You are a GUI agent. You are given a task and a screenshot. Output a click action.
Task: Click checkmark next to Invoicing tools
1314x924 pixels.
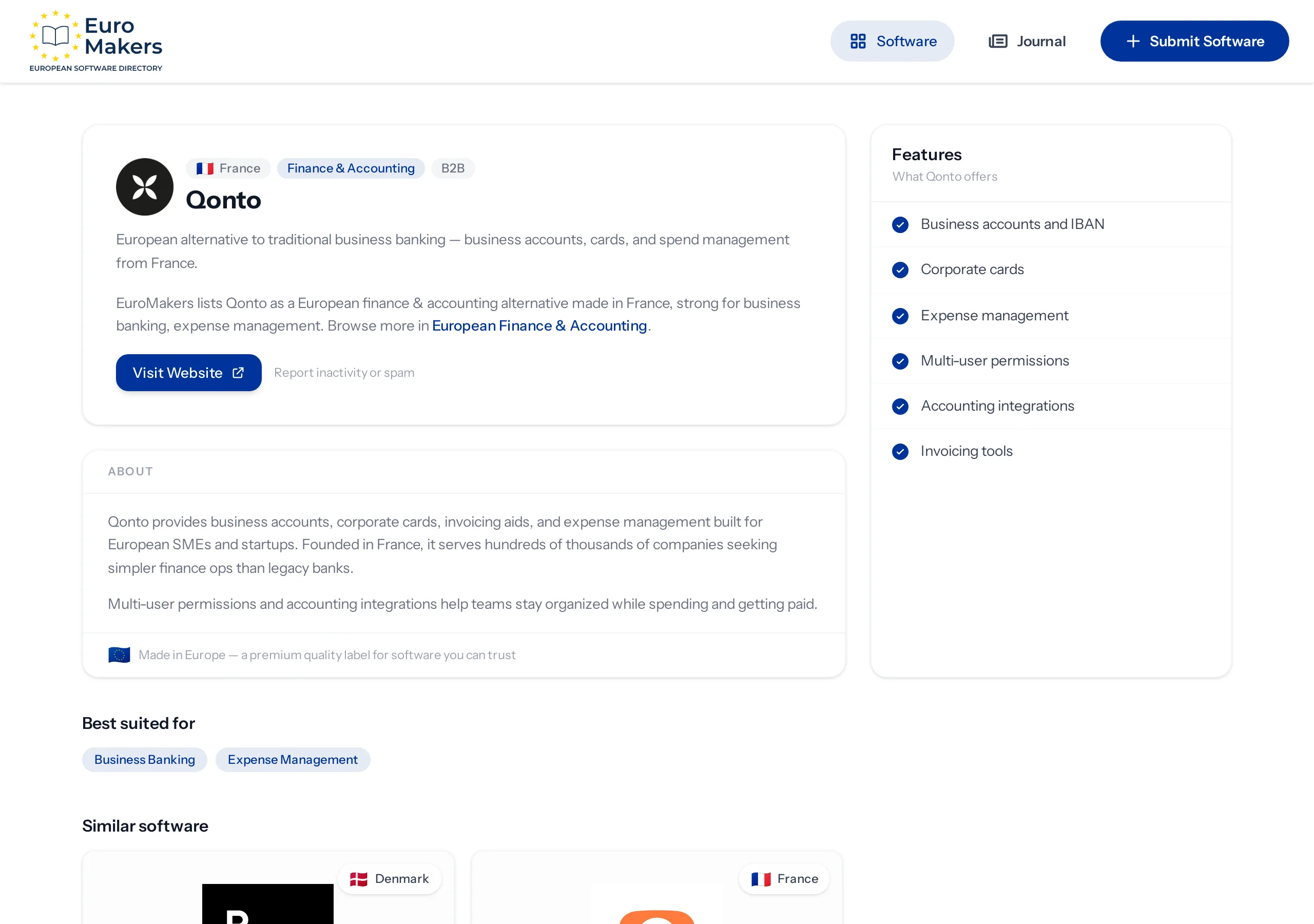click(900, 451)
